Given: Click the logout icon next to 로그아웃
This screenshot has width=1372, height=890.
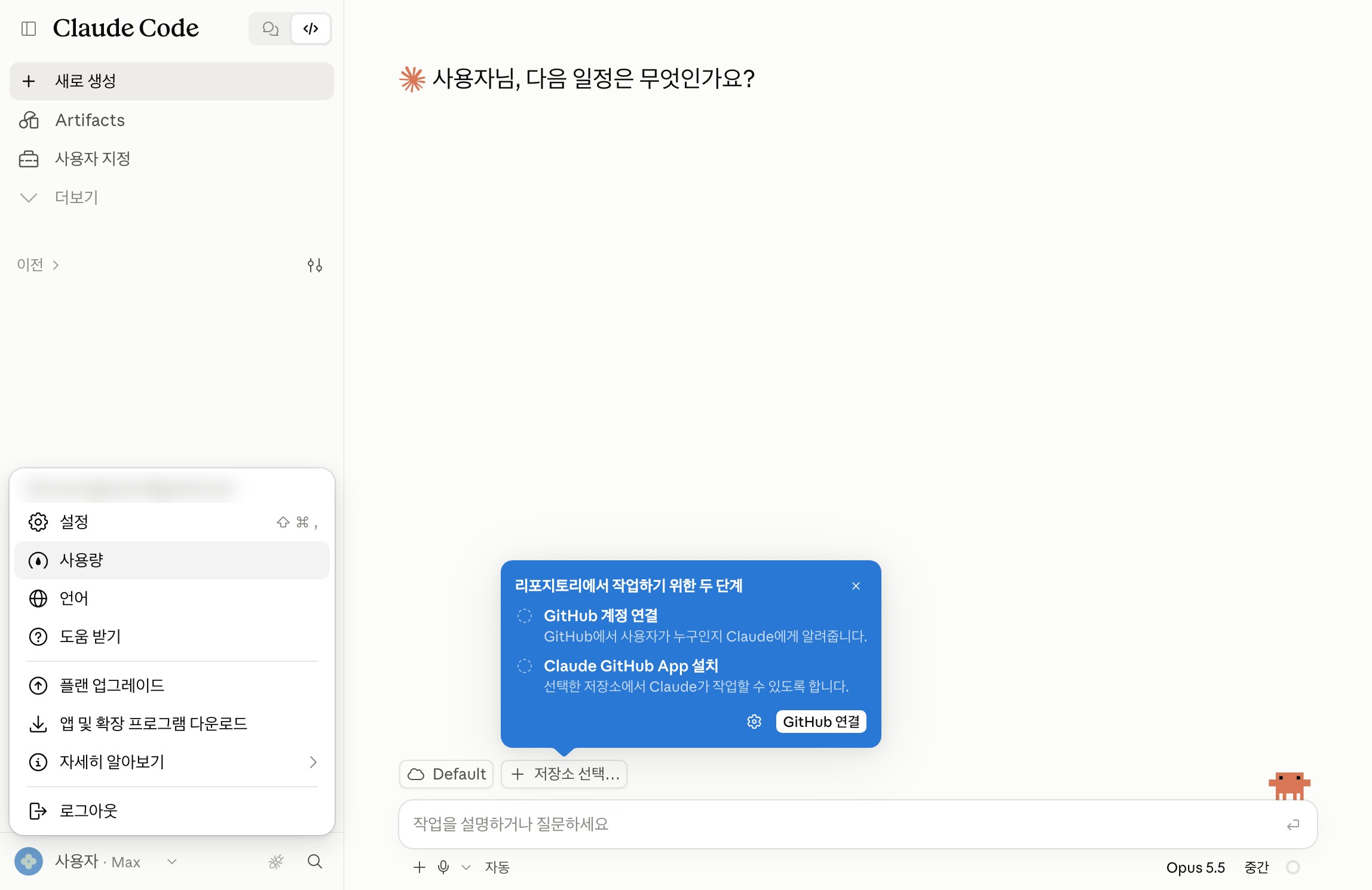Looking at the screenshot, I should pyautogui.click(x=38, y=811).
